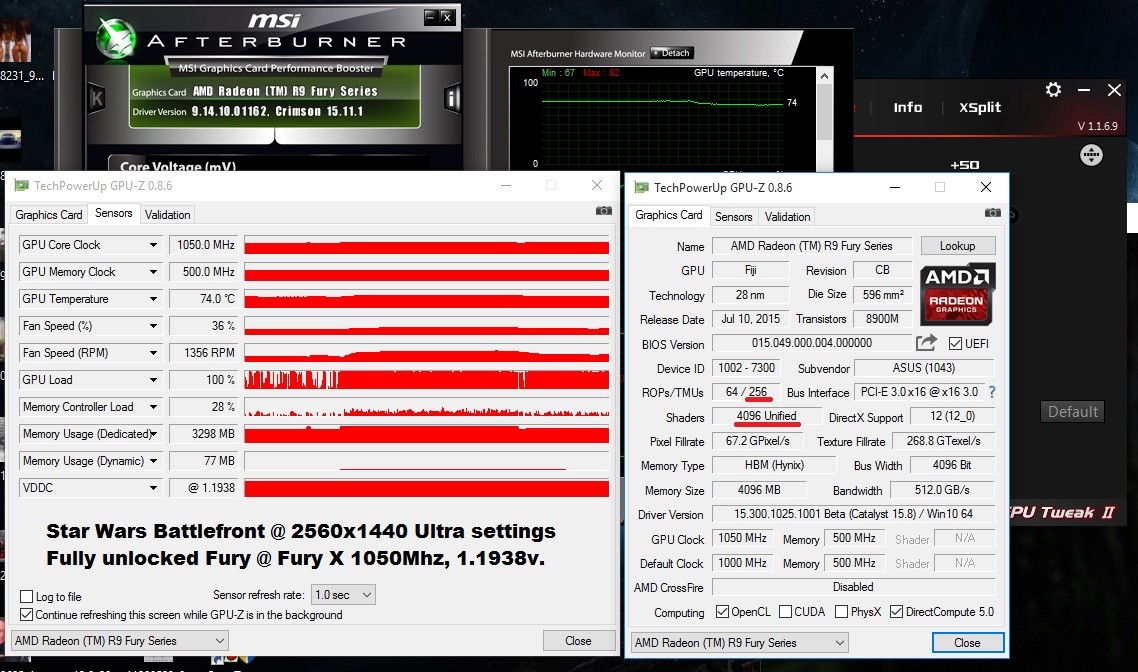Toggle the DirectCompute 5.0 checkbox
The height and width of the screenshot is (672, 1138).
coord(896,612)
